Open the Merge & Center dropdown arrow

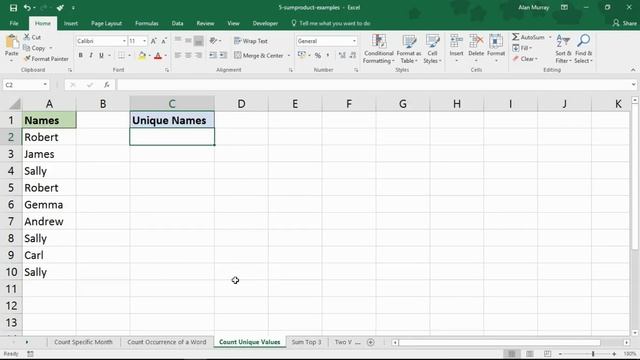coord(289,56)
